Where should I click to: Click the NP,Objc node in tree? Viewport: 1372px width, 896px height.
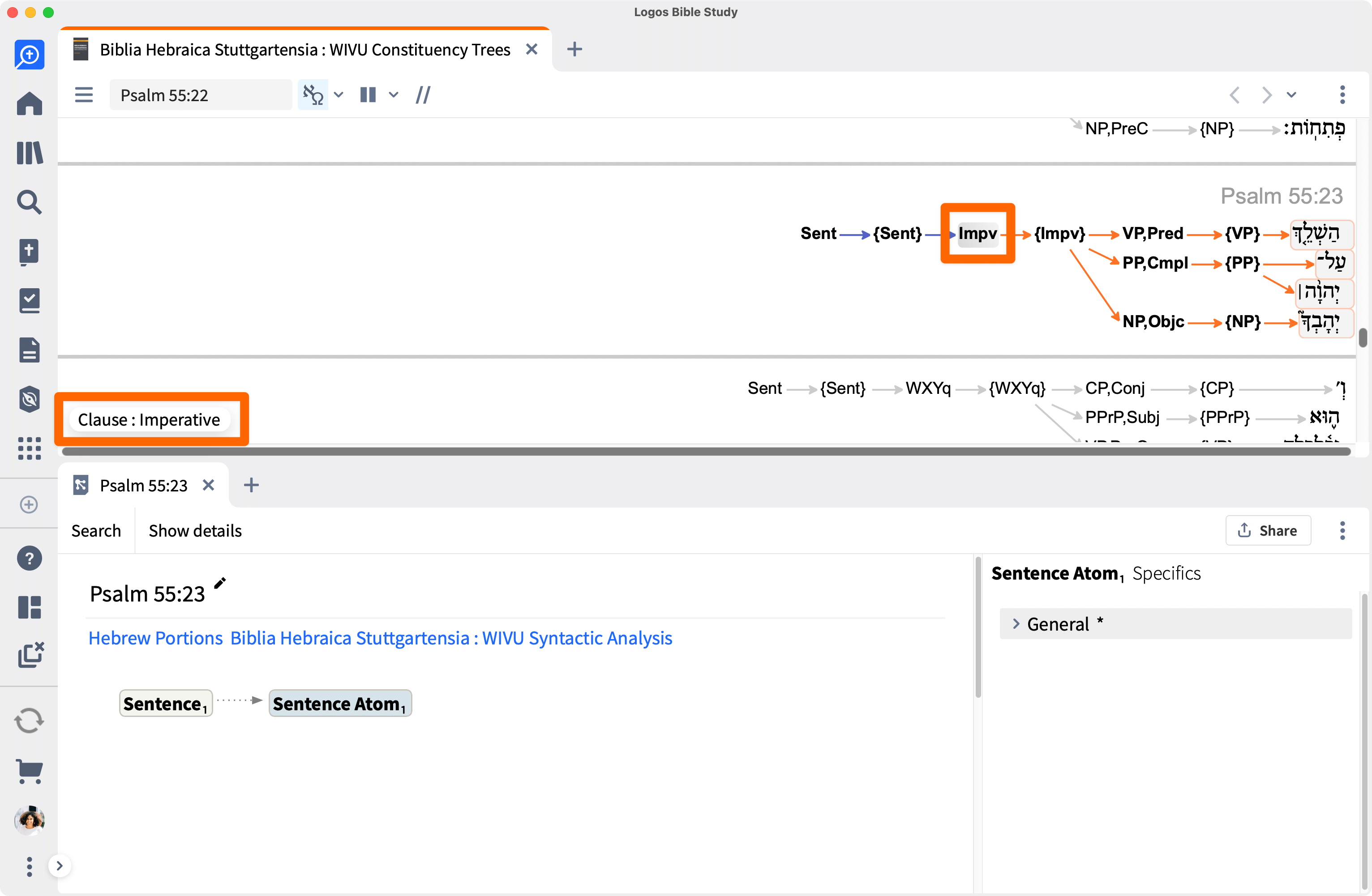coord(1153,321)
